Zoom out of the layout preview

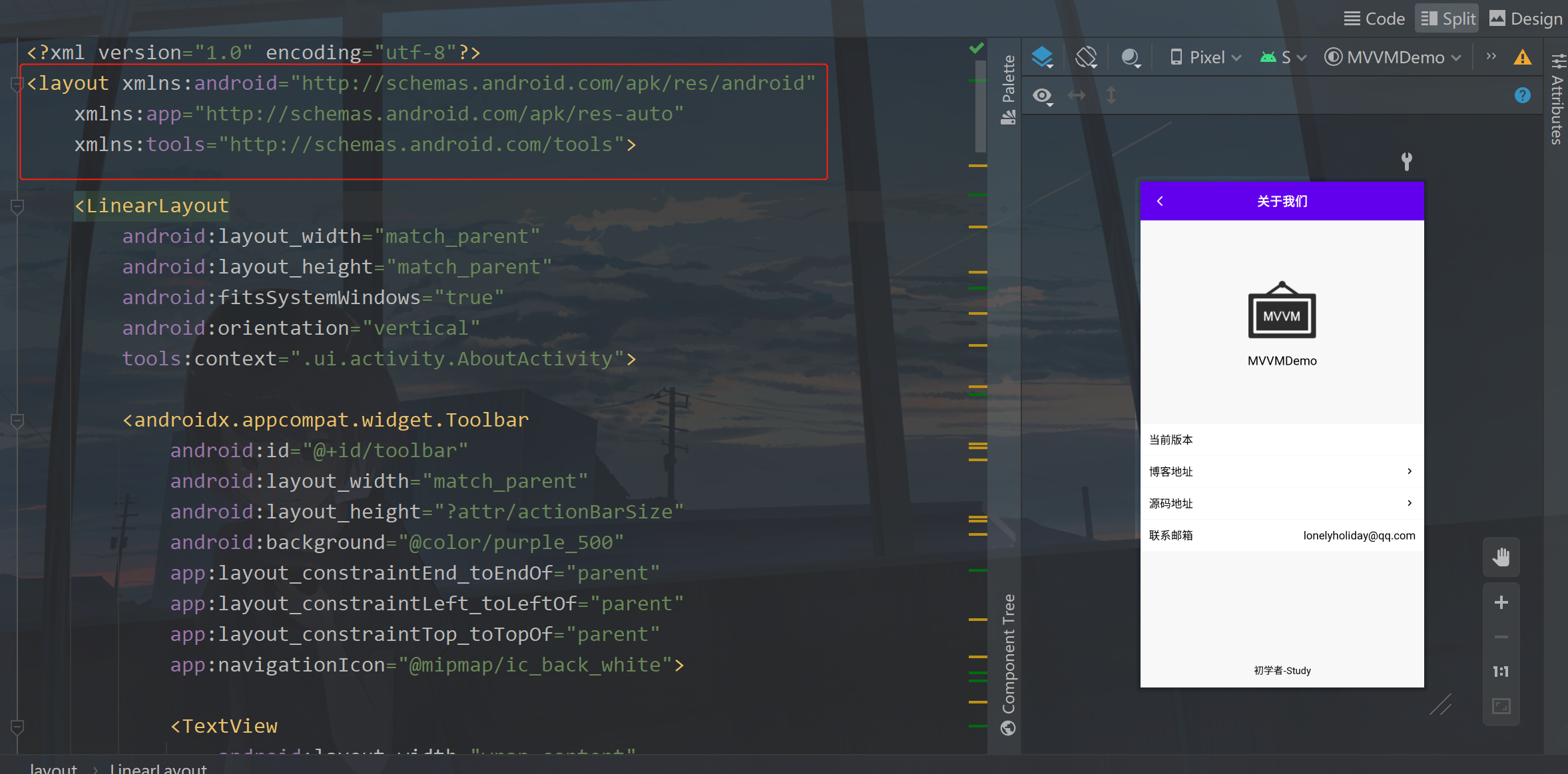[1501, 637]
